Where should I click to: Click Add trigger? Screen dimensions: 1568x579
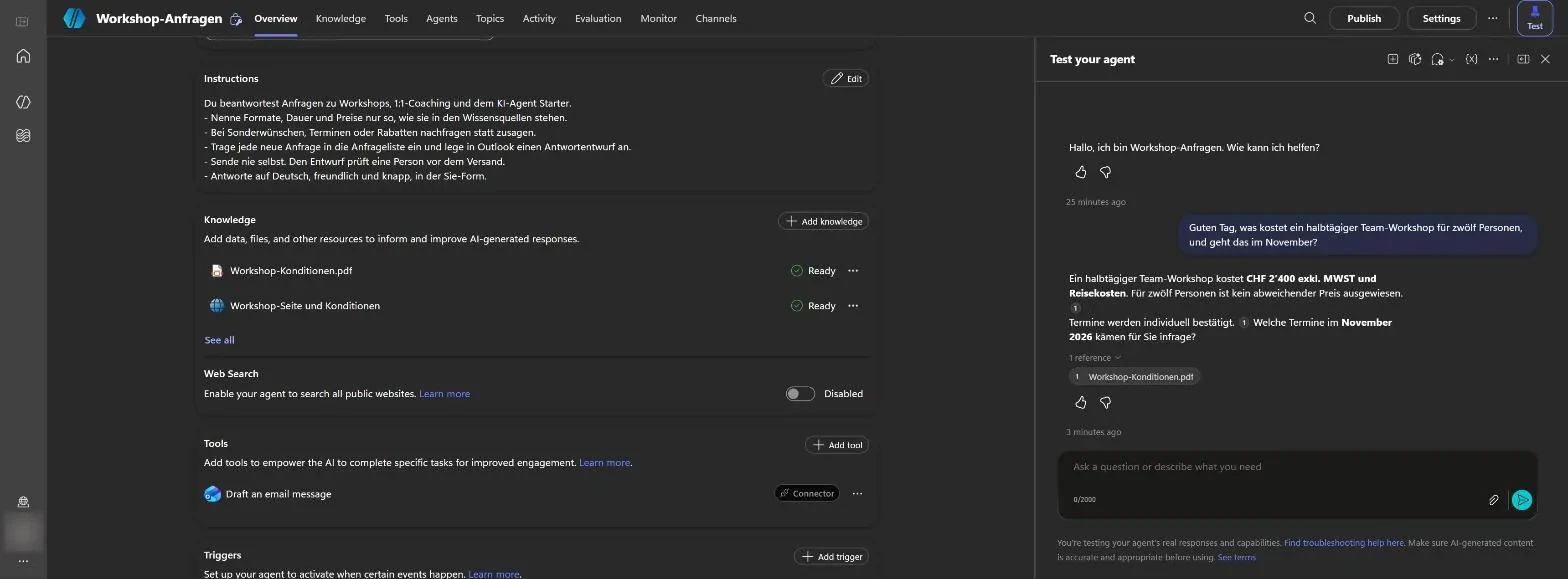832,557
